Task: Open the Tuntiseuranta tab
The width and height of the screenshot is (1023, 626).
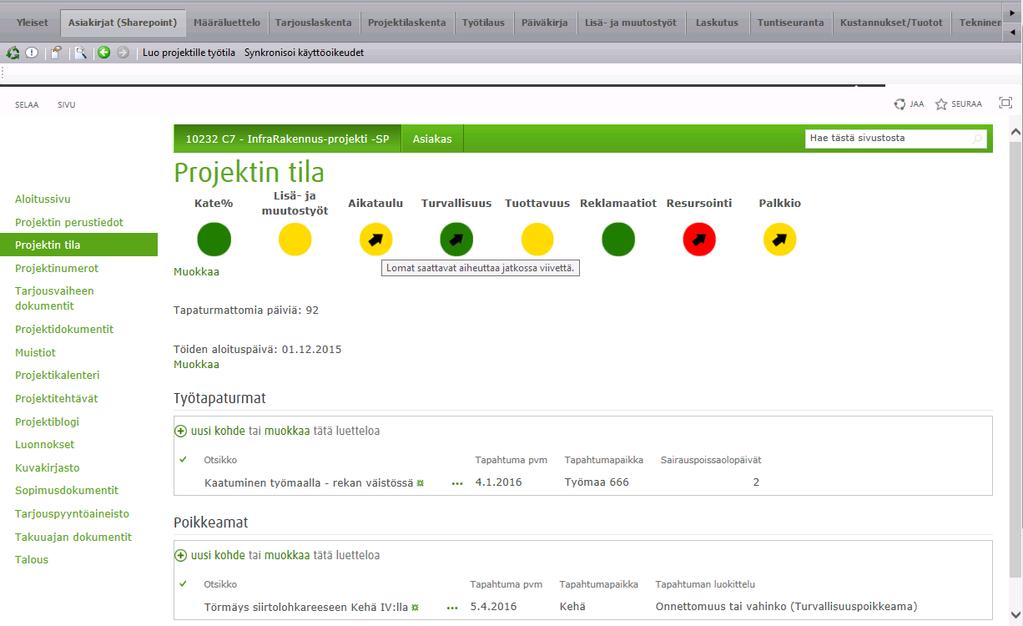Action: coord(790,23)
